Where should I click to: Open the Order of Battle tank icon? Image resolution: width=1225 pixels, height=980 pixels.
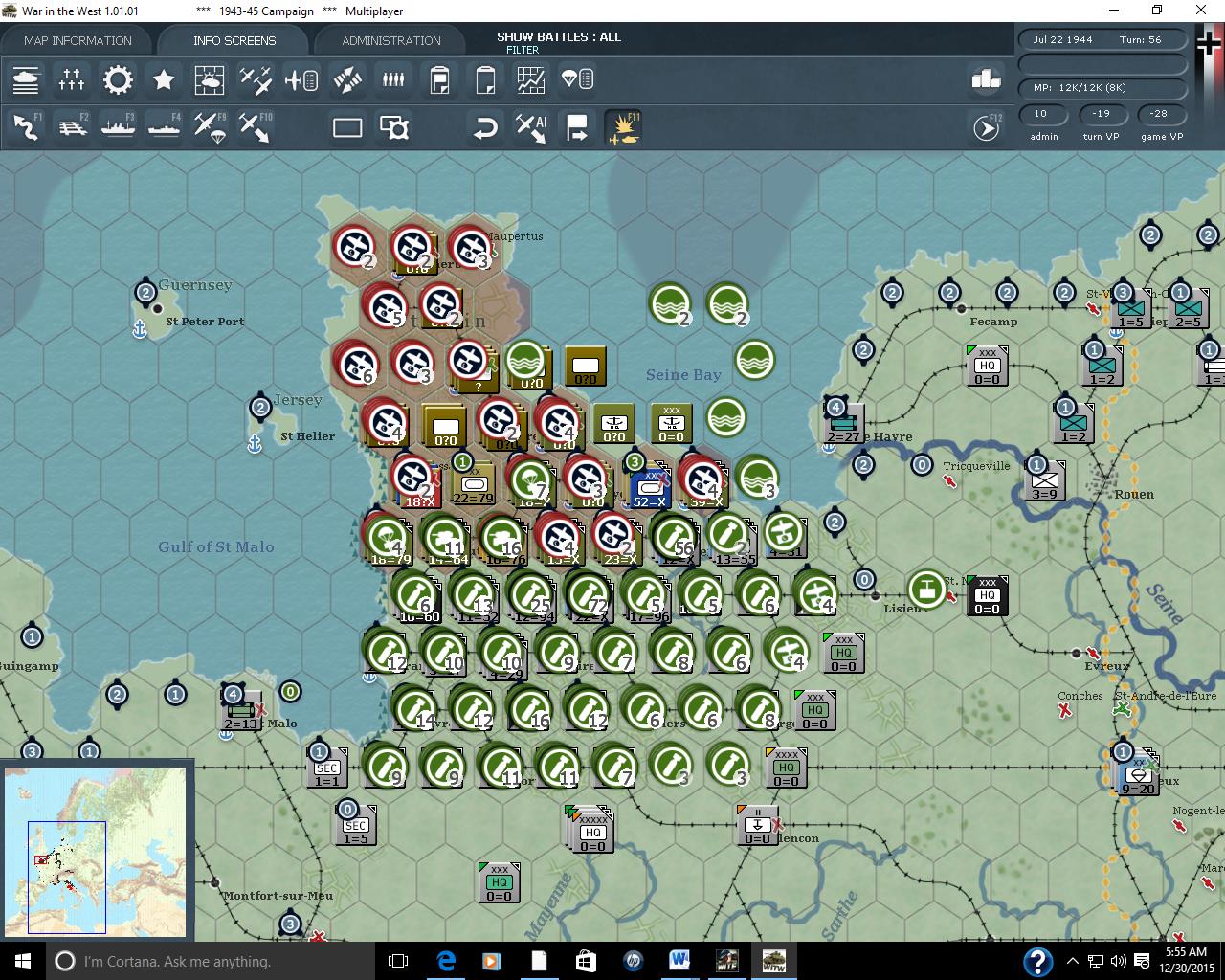click(x=26, y=79)
